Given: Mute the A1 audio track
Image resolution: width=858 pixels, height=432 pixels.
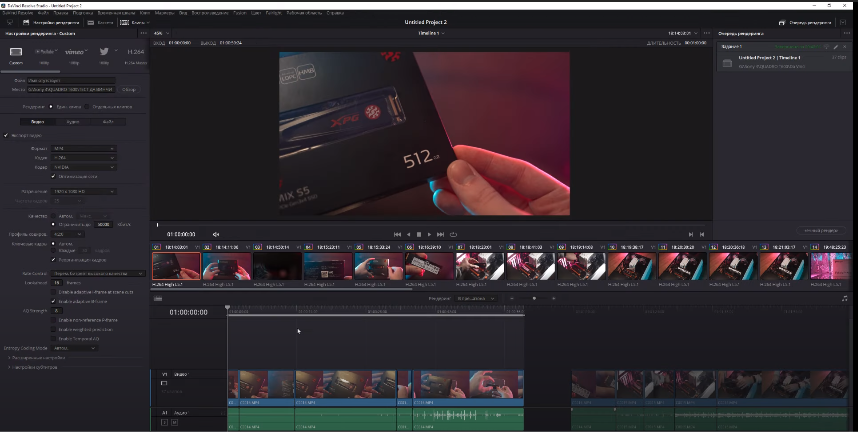Looking at the screenshot, I should [x=175, y=422].
